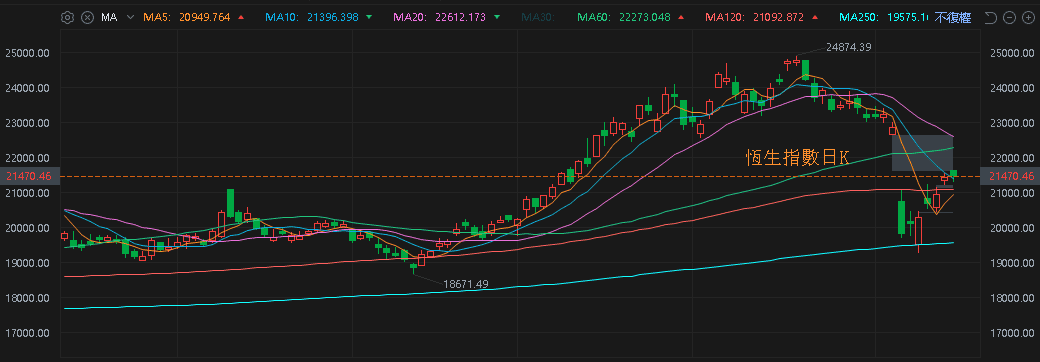The image size is (1040, 362).
Task: Open the 不復權 adjustment dropdown
Action: pyautogui.click(x=952, y=18)
